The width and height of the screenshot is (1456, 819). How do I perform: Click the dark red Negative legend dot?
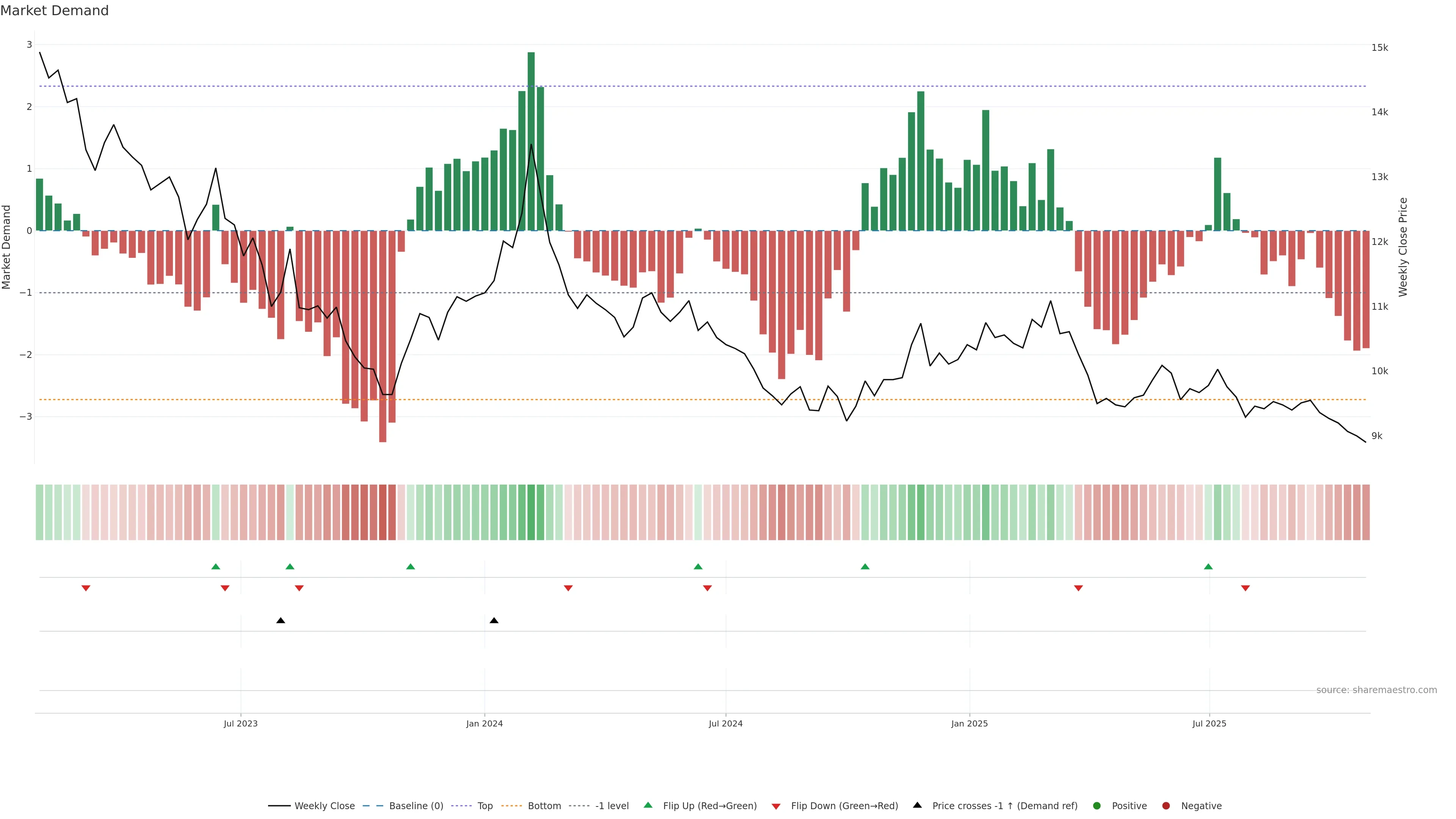tap(1166, 806)
